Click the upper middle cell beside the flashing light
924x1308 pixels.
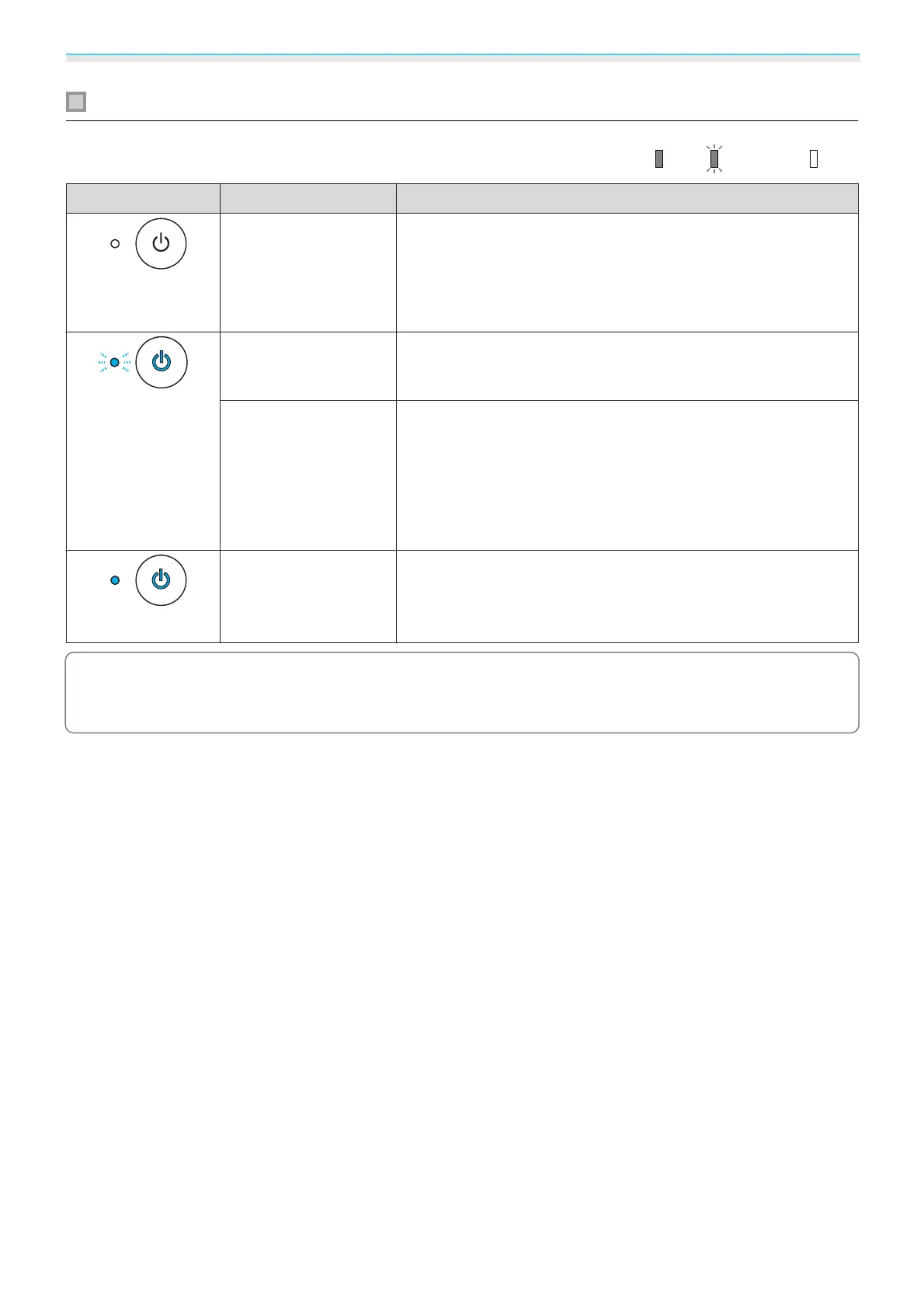[x=307, y=366]
